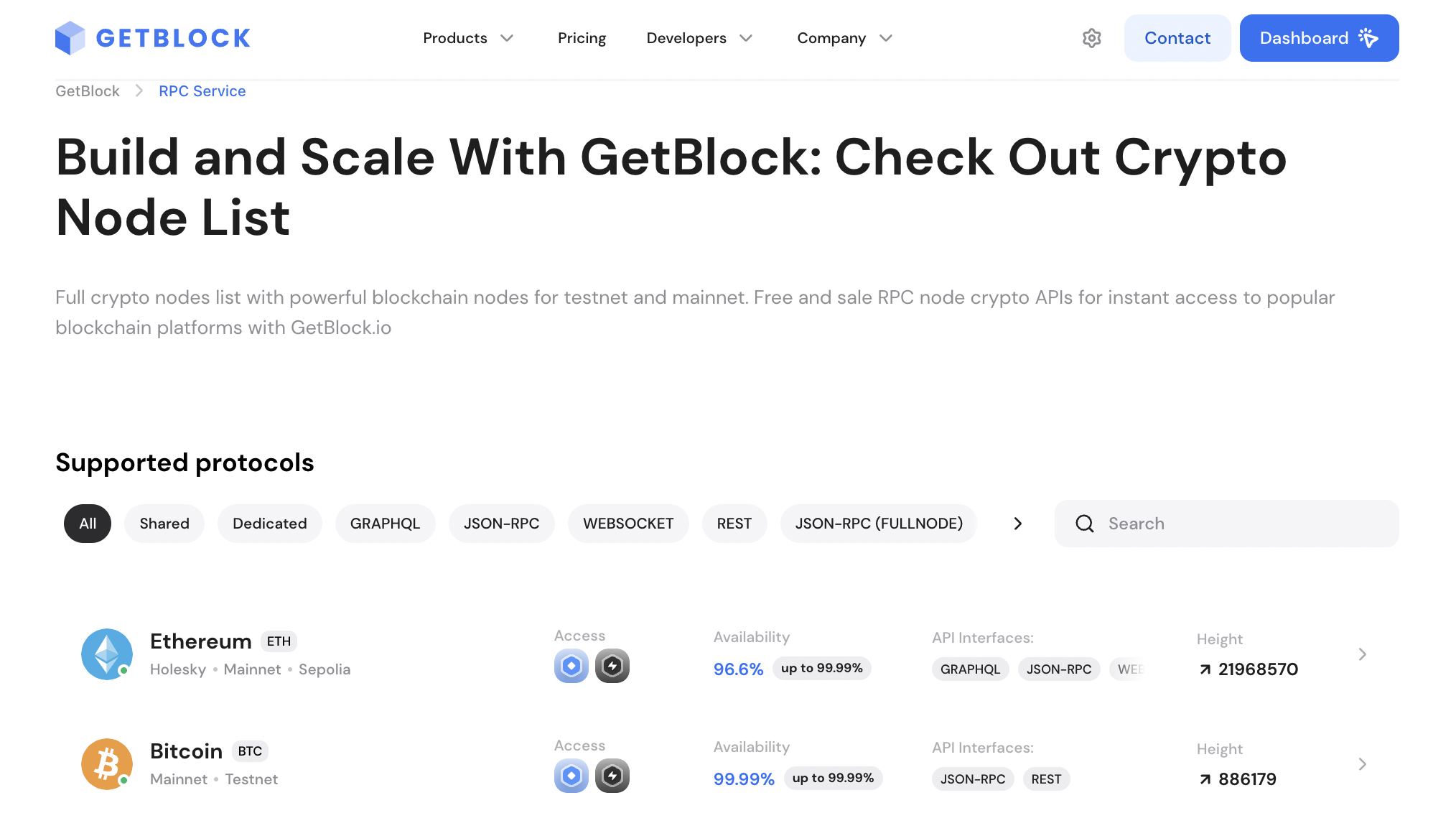
Task: Open the Company dropdown menu
Action: coord(844,38)
